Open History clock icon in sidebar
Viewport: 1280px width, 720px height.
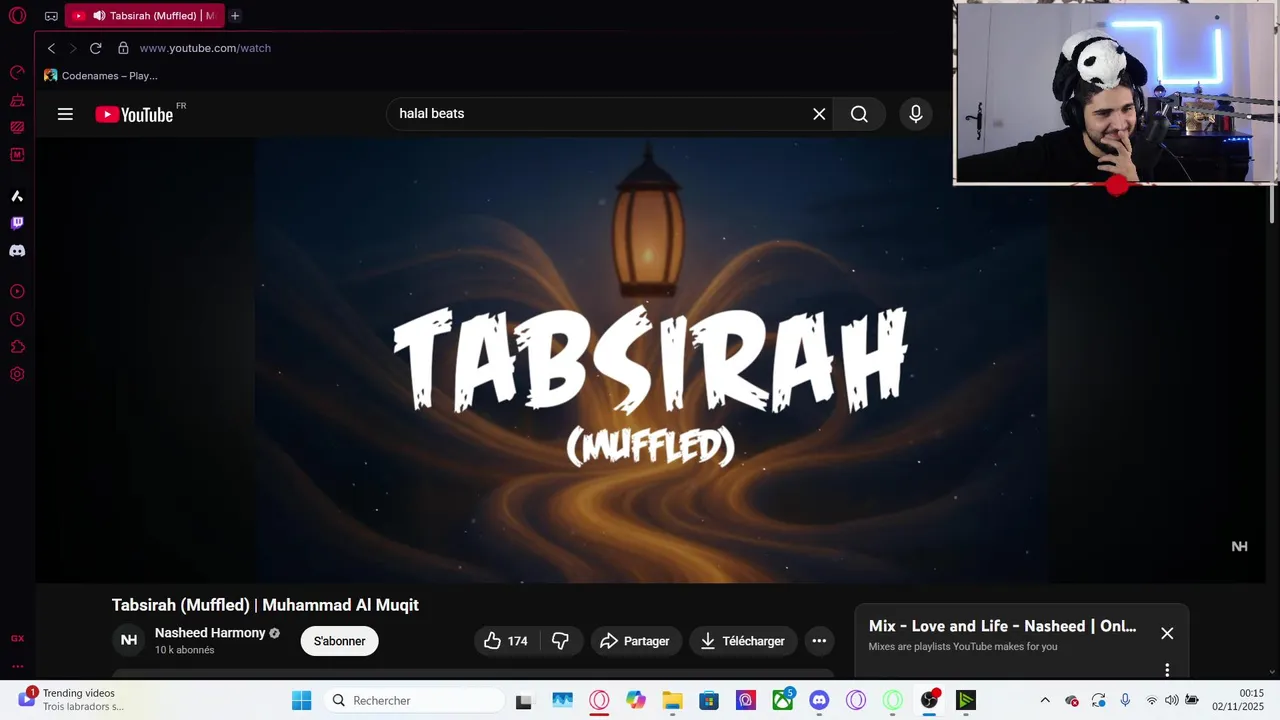[17, 320]
